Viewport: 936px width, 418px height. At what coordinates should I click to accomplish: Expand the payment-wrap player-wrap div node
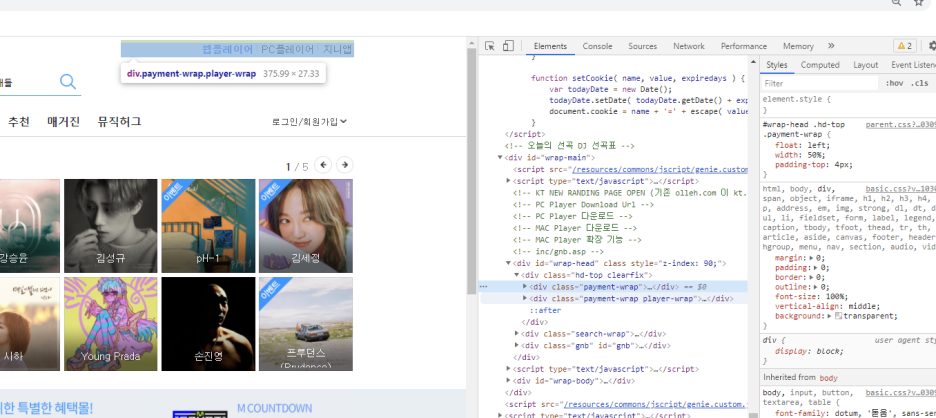tap(525, 299)
